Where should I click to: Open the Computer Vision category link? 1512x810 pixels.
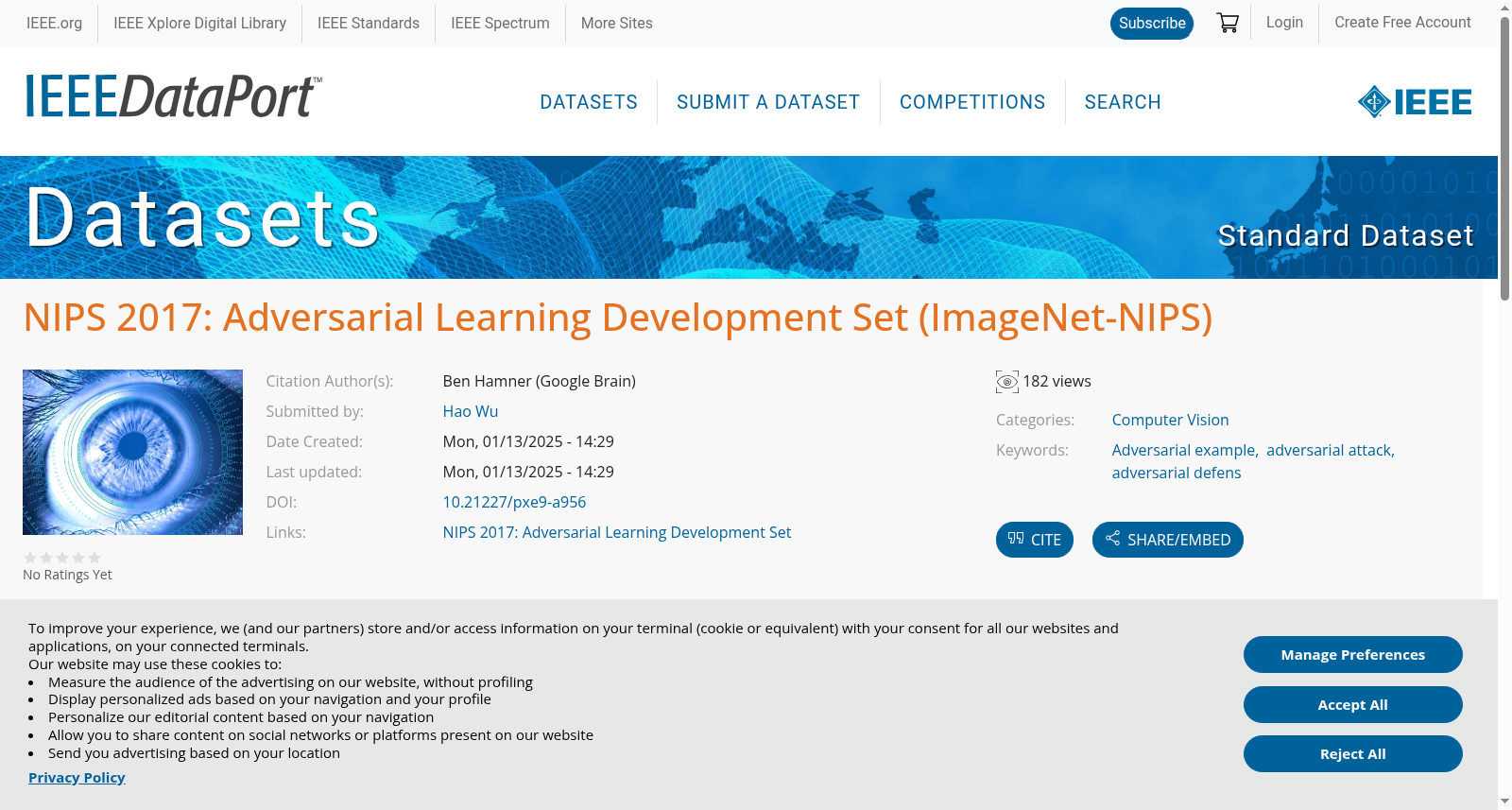1170,421
